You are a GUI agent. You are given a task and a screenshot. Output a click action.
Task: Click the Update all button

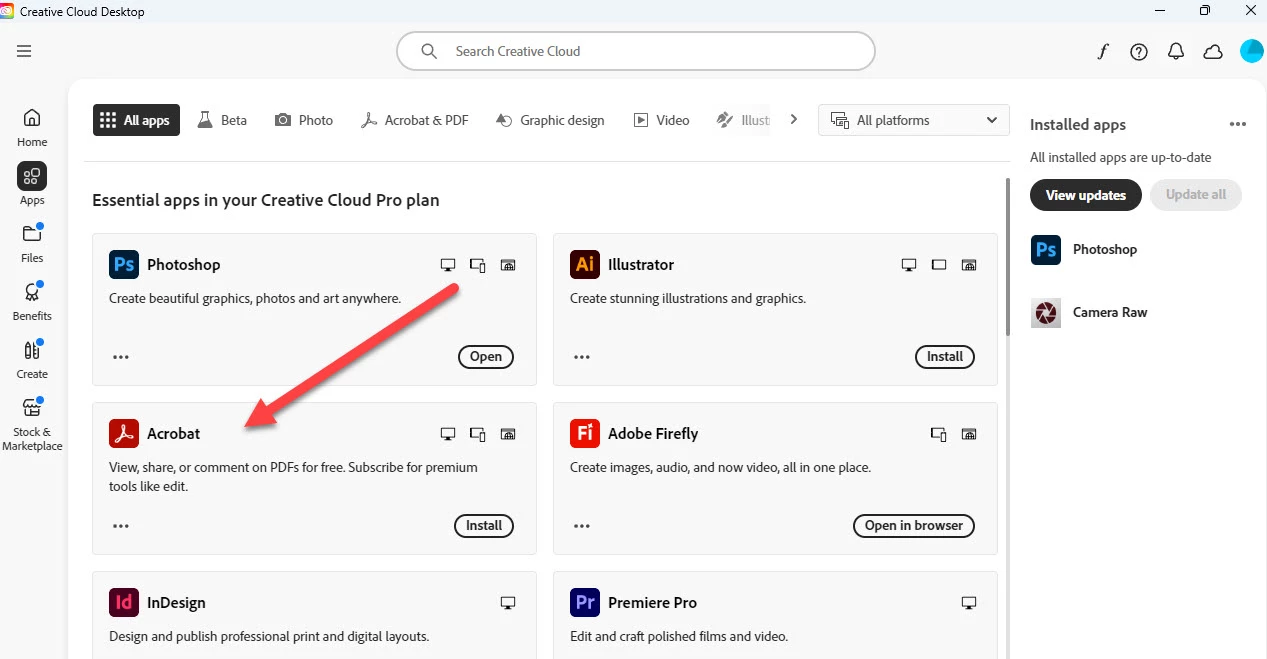click(1196, 195)
